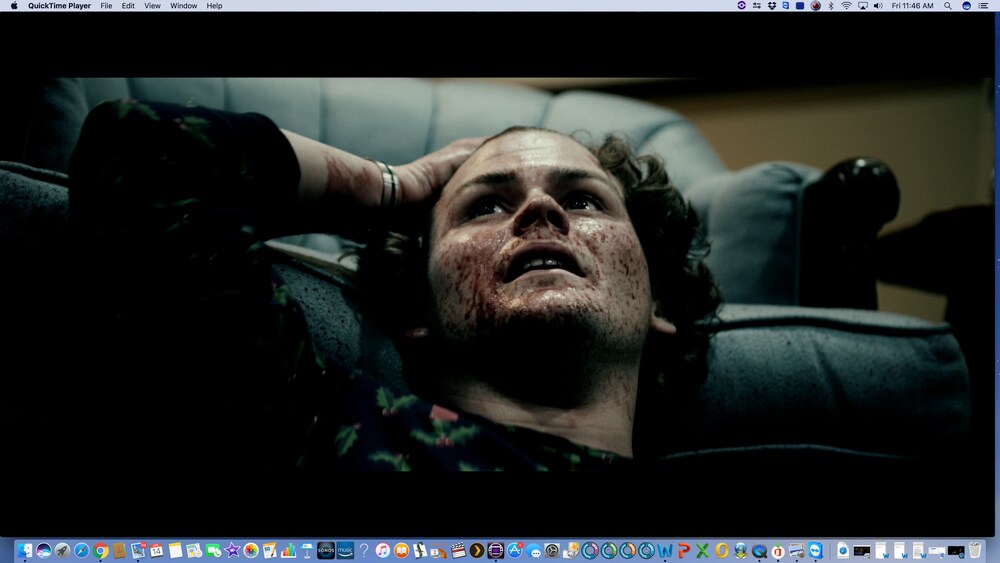Open System Preferences gear icon
Viewport: 1000px width, 563px height.
[552, 550]
